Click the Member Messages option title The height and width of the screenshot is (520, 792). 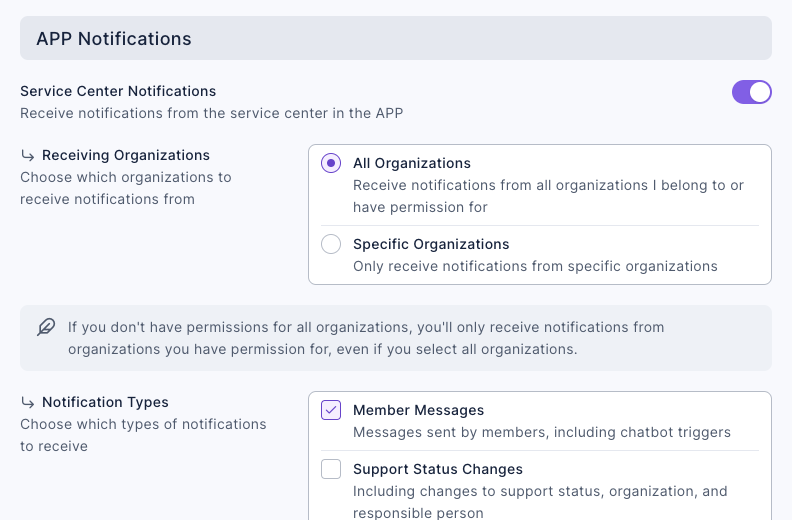pyautogui.click(x=418, y=410)
